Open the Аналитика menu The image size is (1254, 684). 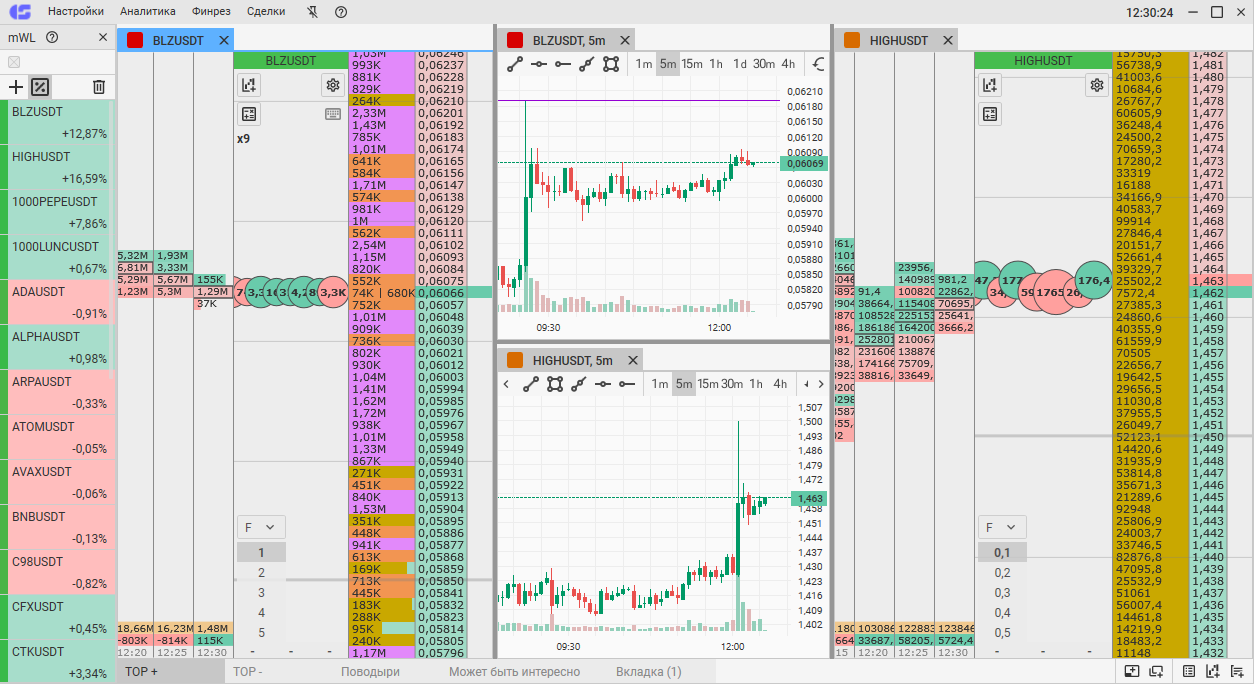148,12
